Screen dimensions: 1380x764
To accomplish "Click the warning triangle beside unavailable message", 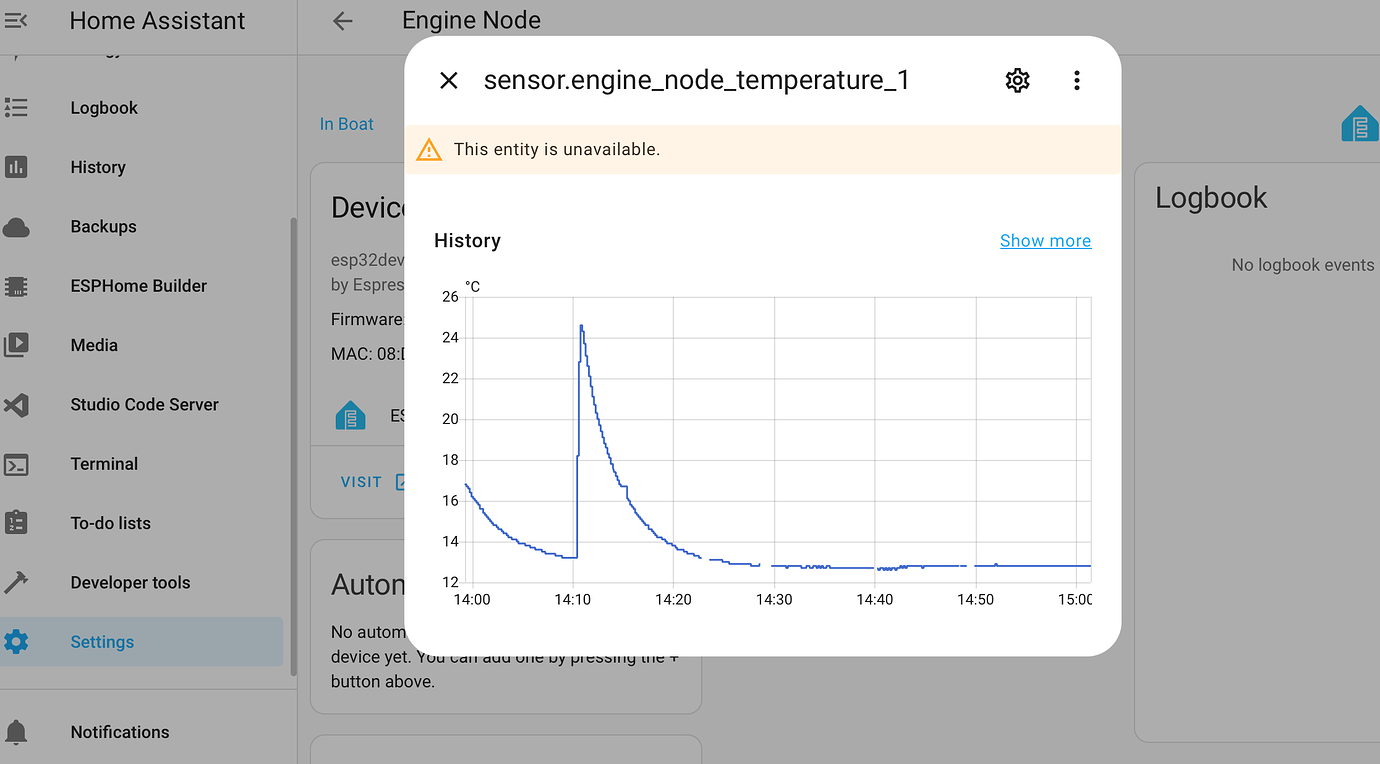I will click(429, 149).
